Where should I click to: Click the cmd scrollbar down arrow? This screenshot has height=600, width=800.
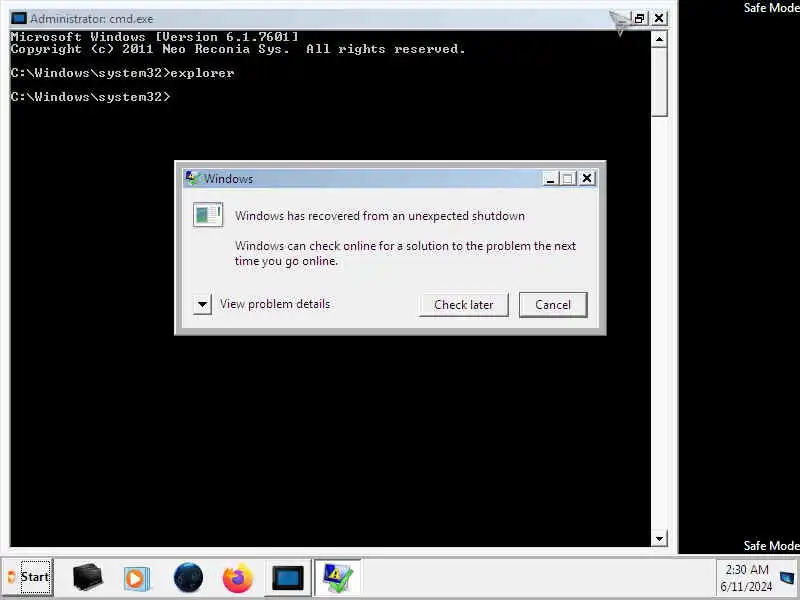pos(659,539)
